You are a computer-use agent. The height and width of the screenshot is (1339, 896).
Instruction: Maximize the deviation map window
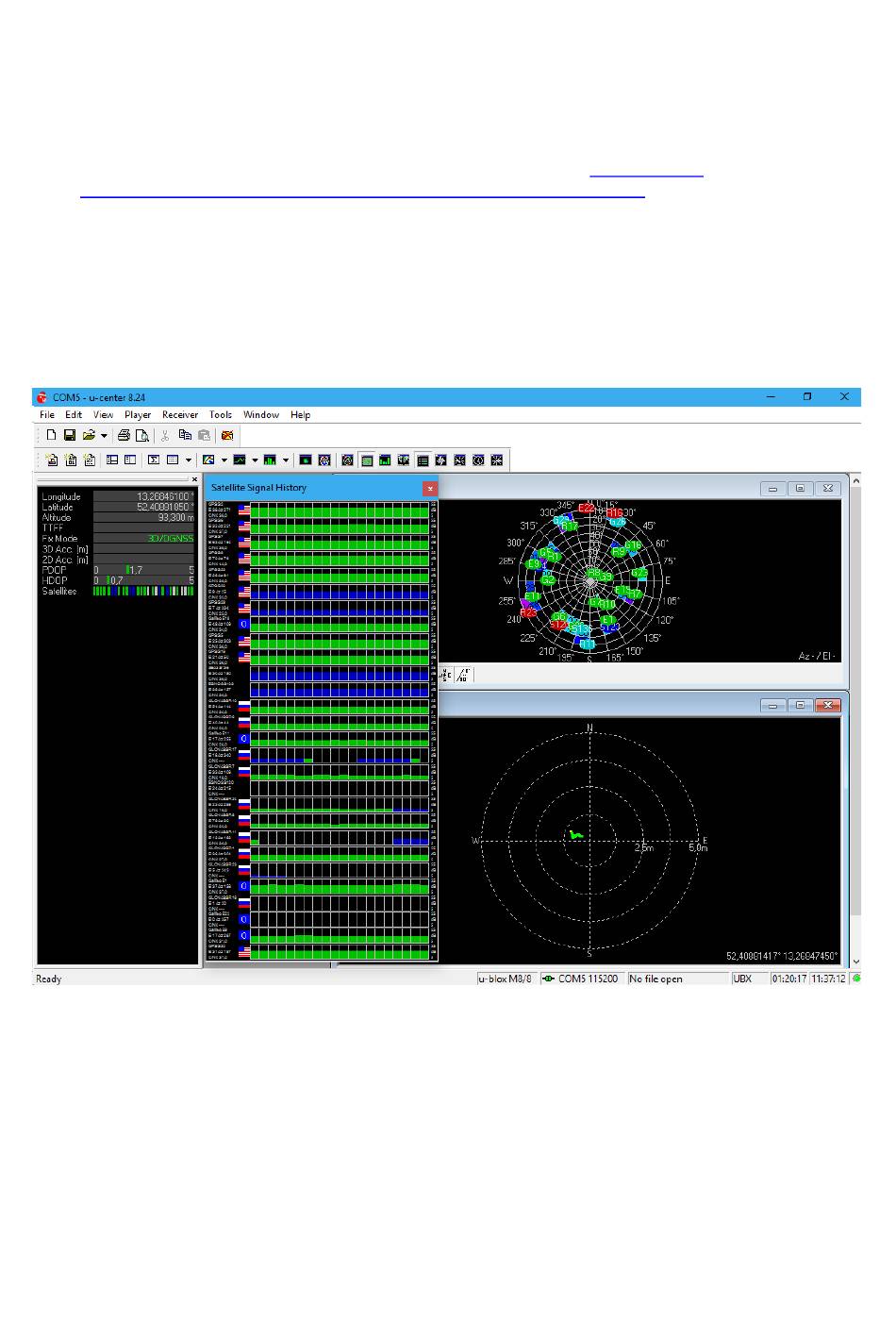[800, 705]
